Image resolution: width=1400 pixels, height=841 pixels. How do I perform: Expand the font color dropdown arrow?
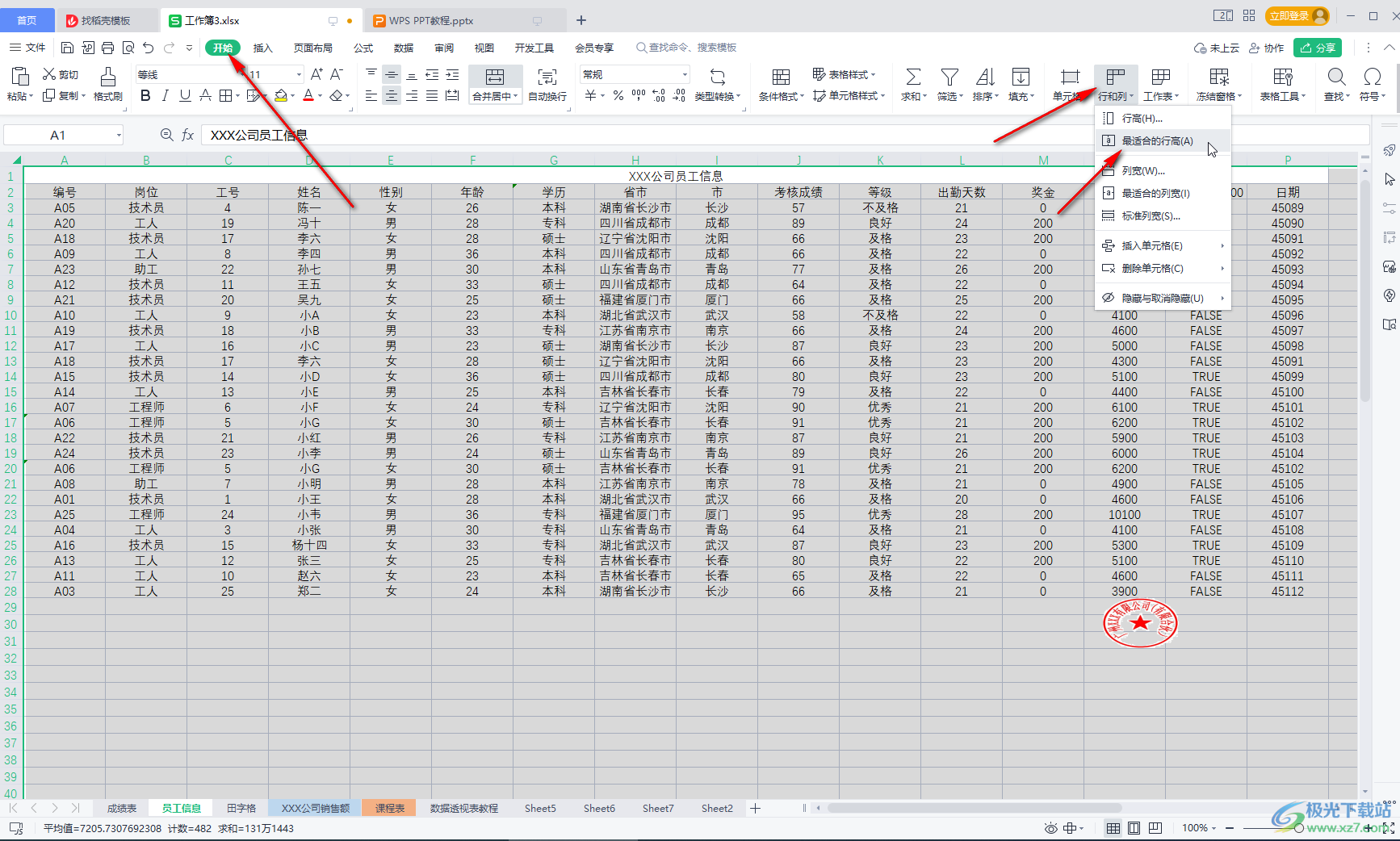(x=321, y=96)
